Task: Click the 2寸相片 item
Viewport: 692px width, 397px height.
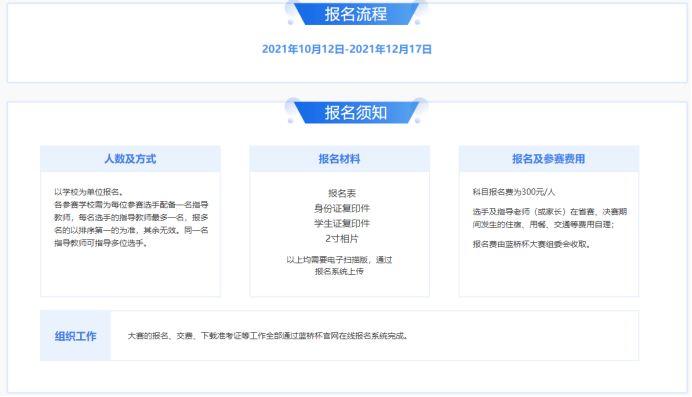Action: 342,239
